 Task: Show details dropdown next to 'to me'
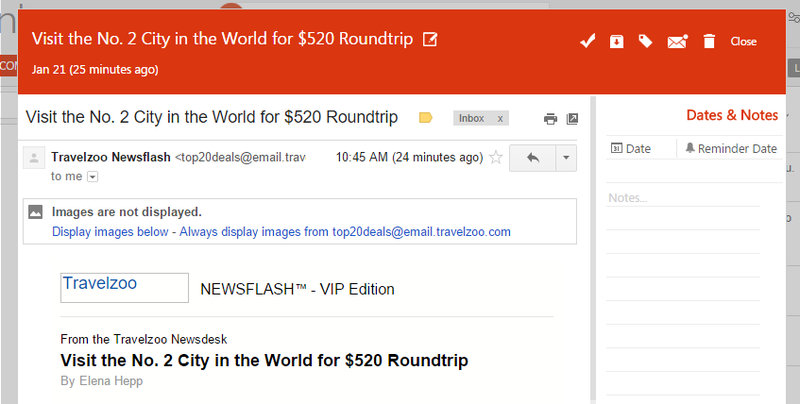point(92,176)
